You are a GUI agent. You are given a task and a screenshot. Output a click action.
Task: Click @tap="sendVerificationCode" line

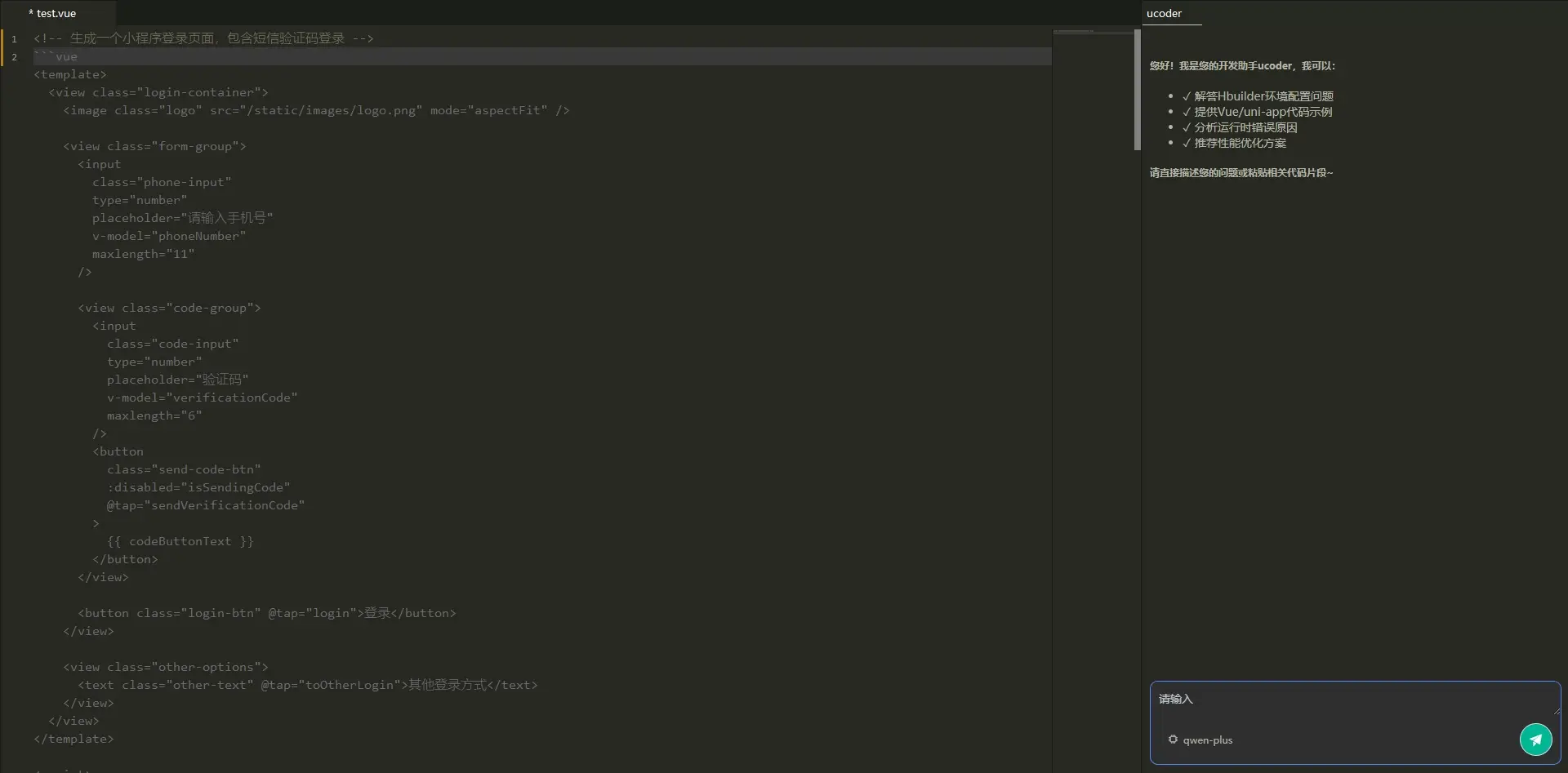click(206, 505)
